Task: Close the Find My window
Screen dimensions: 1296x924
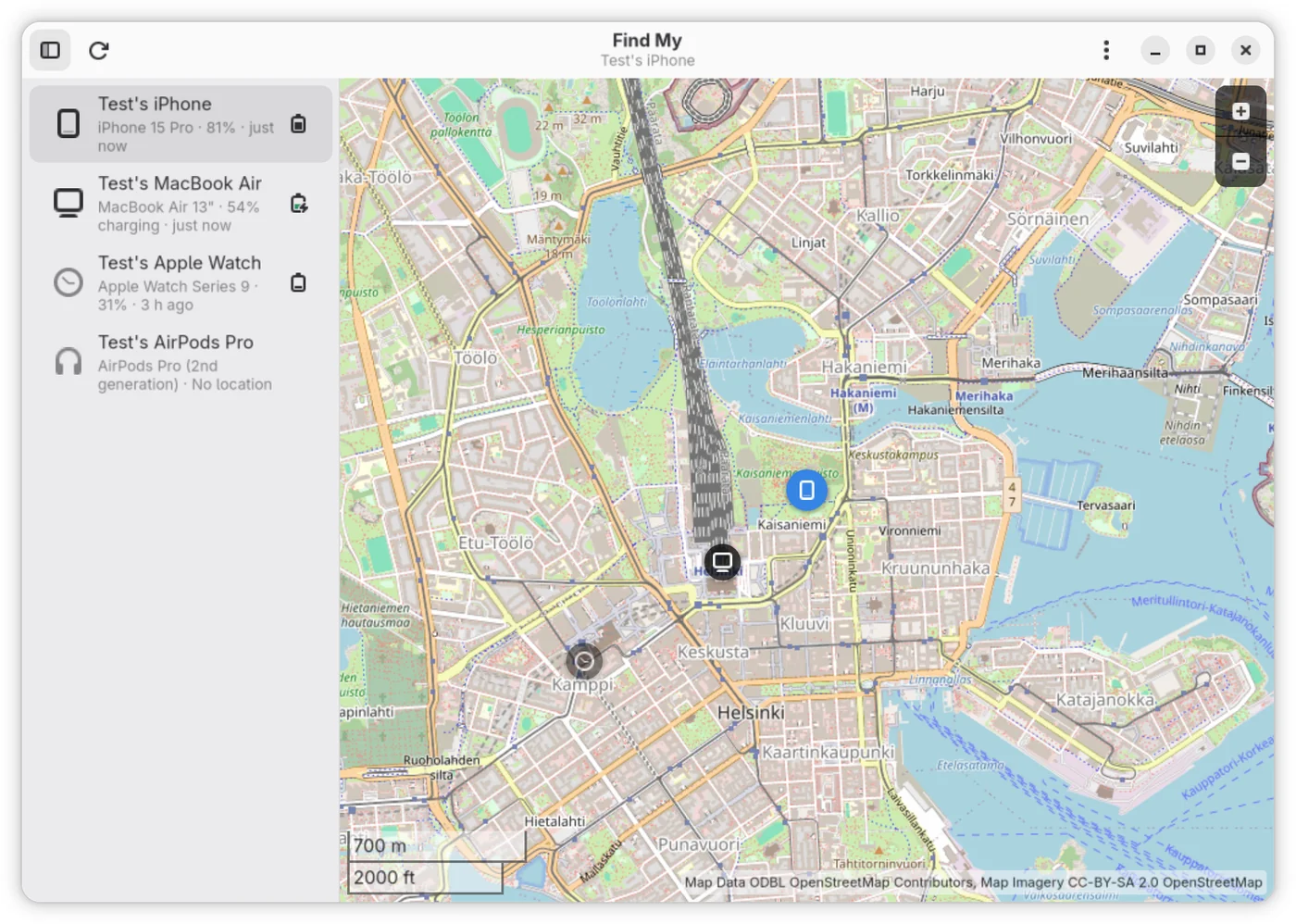Action: point(1246,50)
